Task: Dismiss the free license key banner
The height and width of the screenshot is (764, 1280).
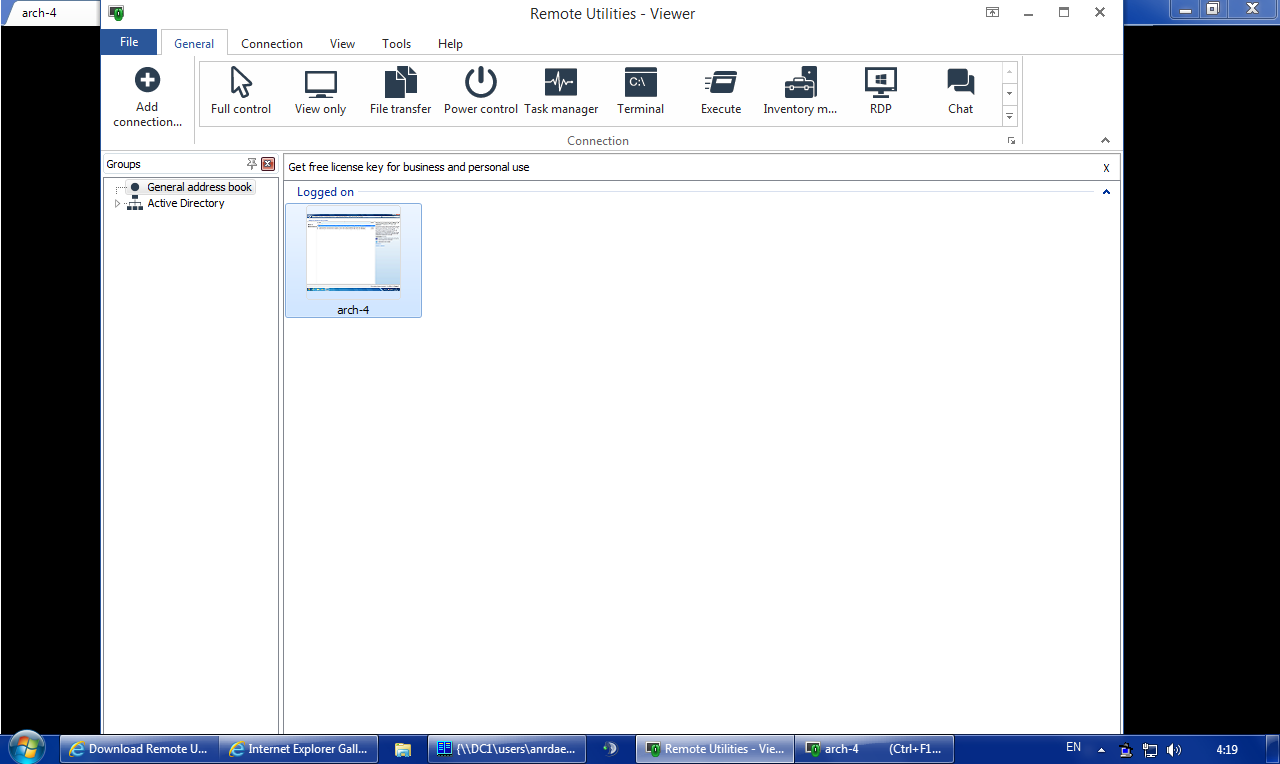Action: pyautogui.click(x=1106, y=168)
